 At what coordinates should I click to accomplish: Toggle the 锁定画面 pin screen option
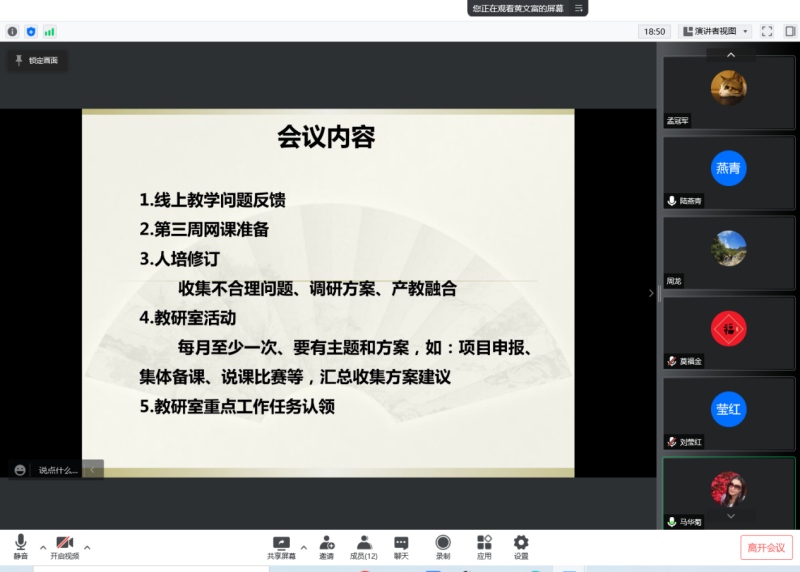tap(36, 61)
